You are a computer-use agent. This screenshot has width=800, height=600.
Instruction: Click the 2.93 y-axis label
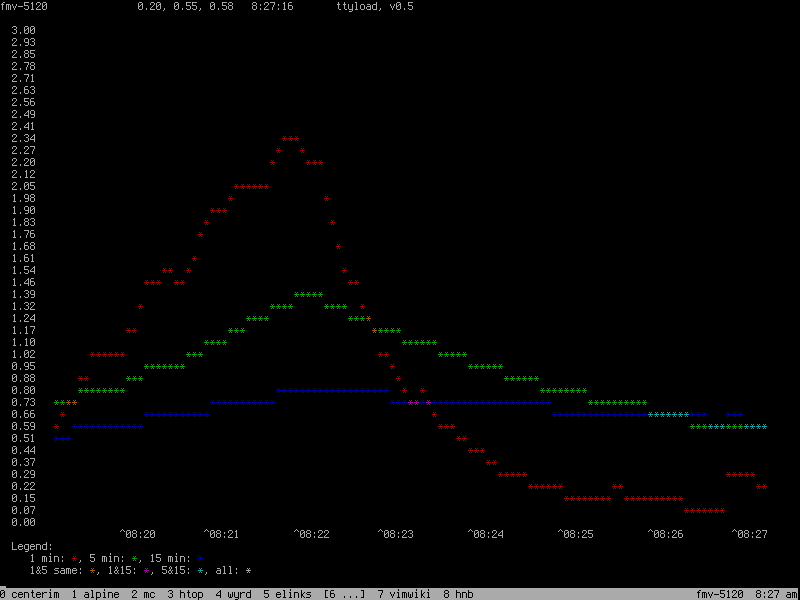(23, 42)
